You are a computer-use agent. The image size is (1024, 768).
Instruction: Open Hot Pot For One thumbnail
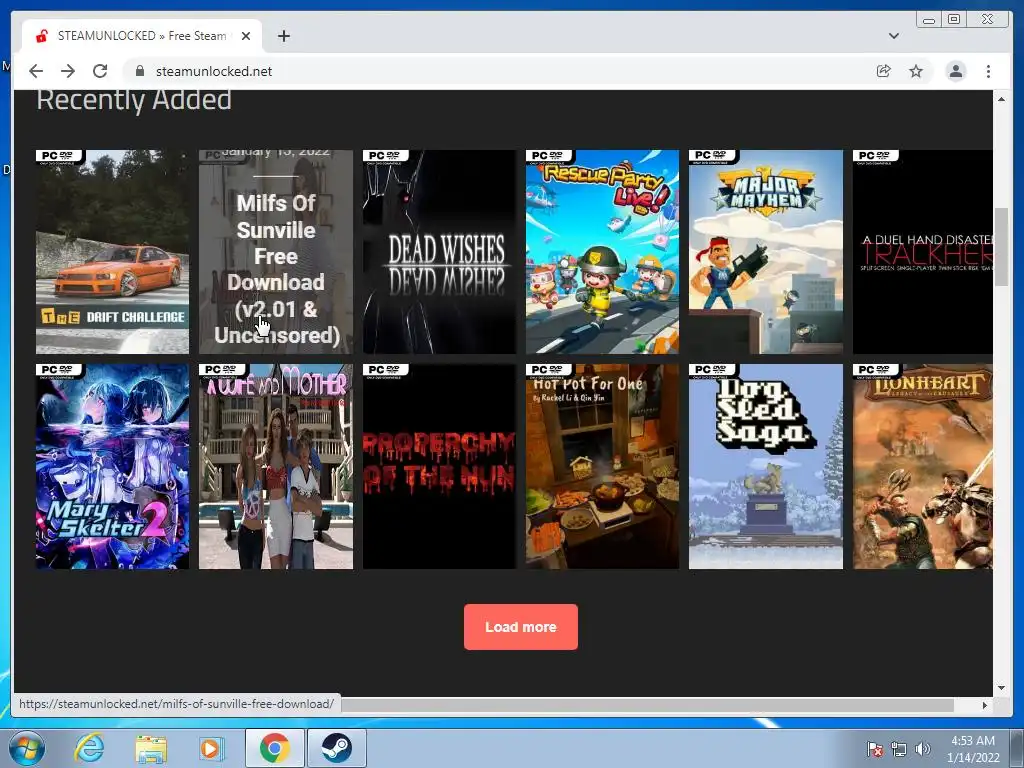602,466
